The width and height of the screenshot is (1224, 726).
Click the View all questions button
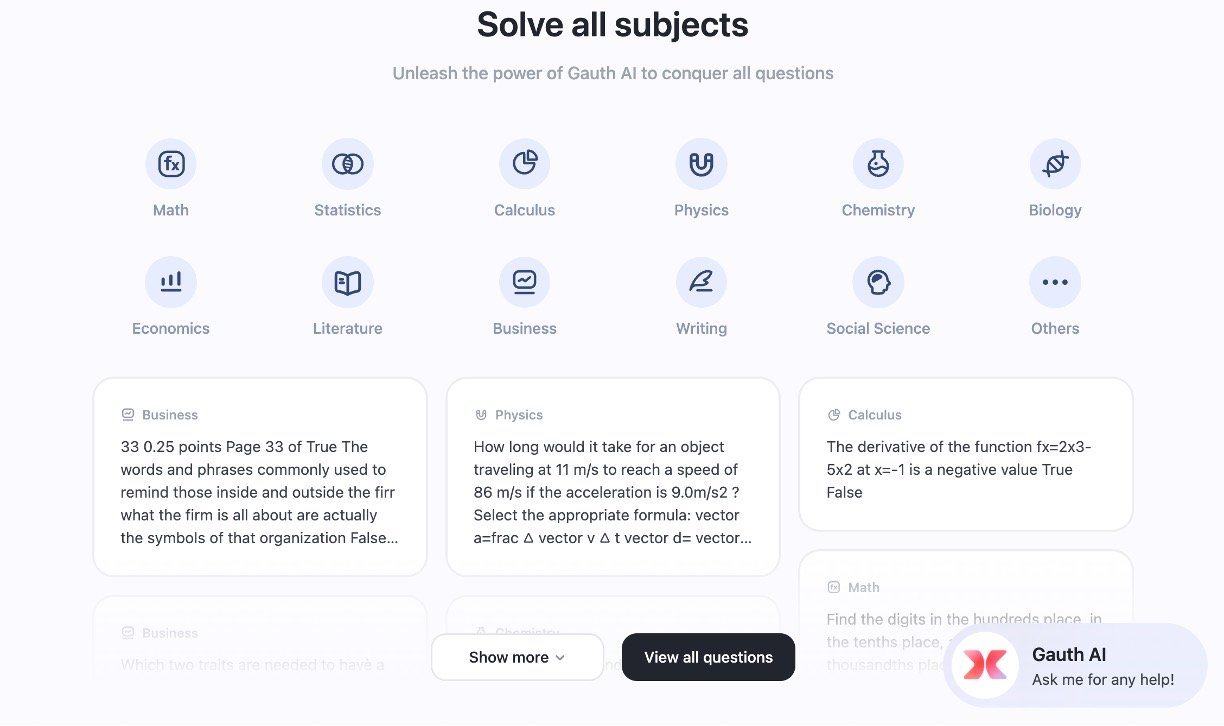point(708,657)
